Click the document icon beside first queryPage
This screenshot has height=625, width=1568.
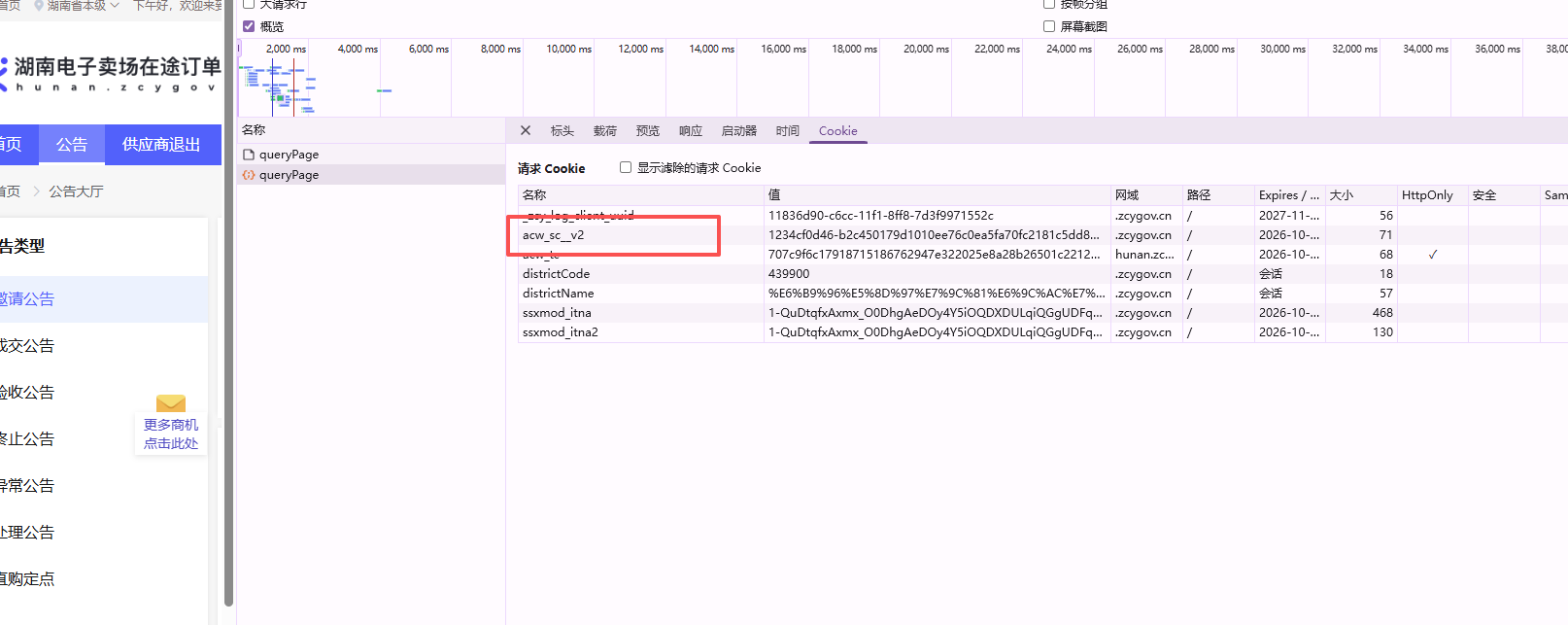click(249, 155)
